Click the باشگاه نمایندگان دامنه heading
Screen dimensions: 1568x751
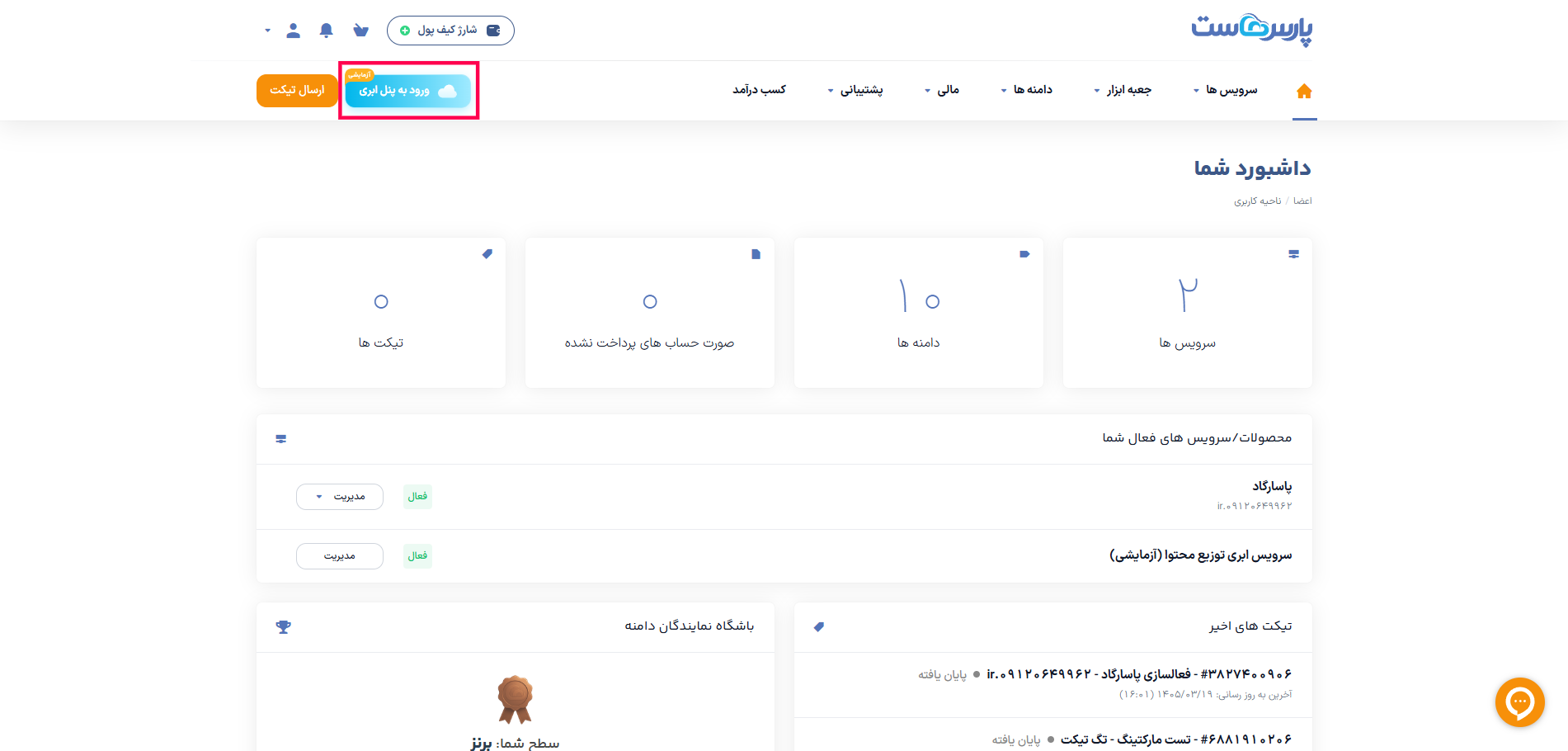(690, 626)
